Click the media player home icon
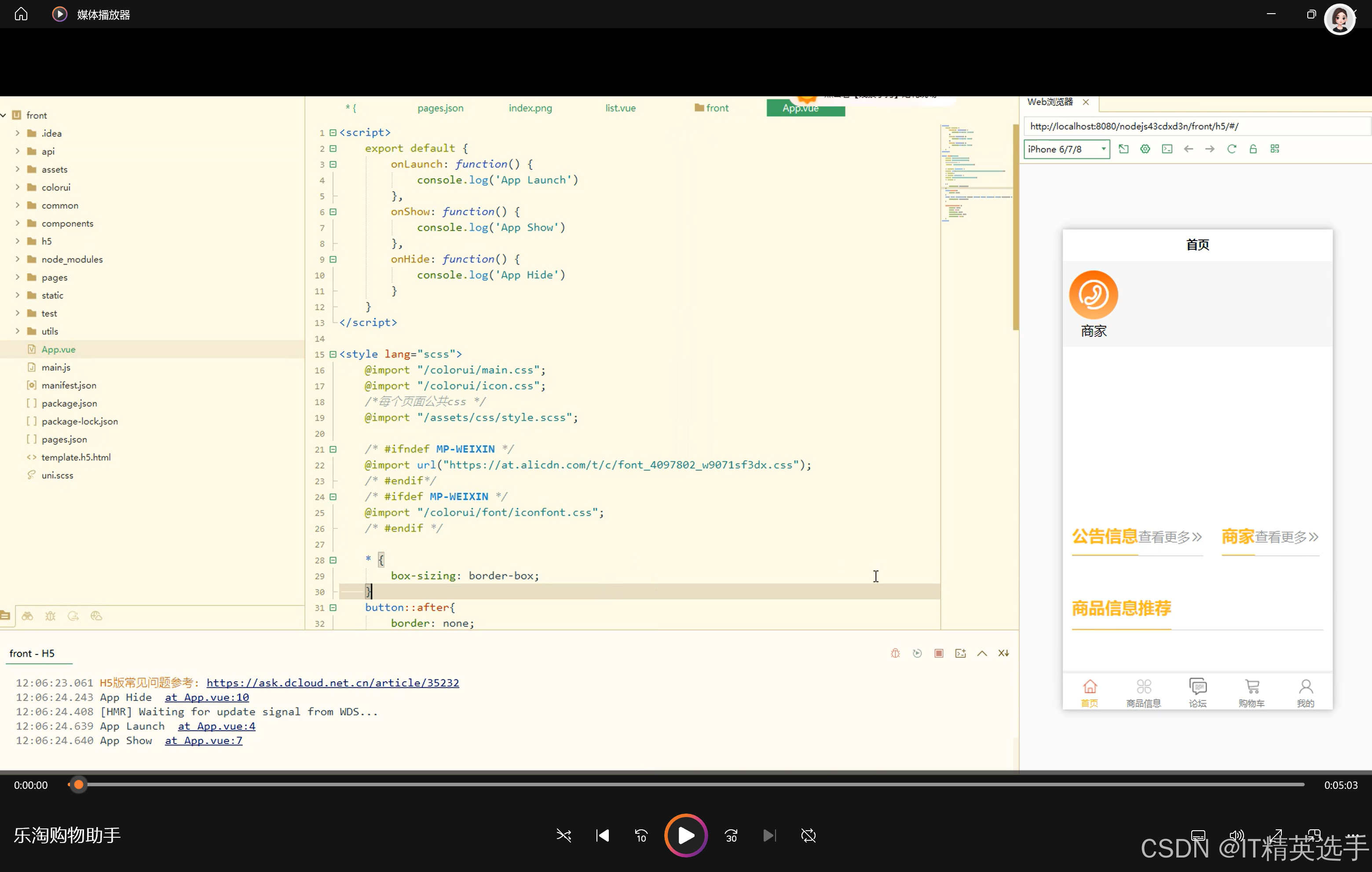 [21, 14]
